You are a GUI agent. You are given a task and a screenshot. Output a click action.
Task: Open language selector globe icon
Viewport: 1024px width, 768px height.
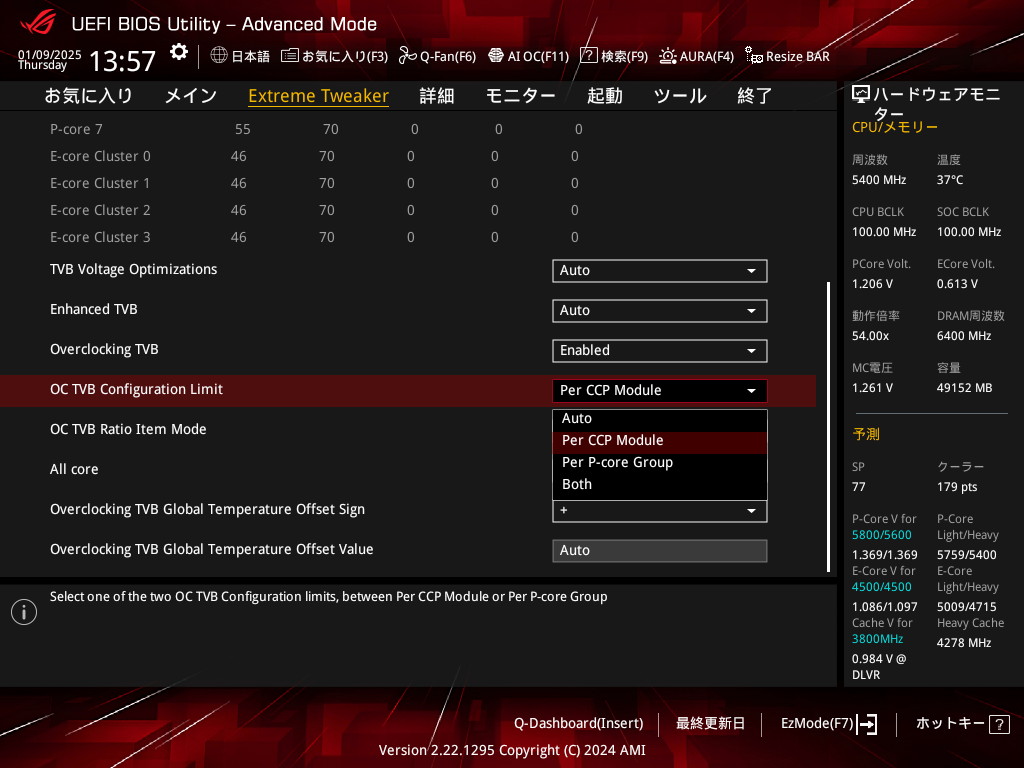tap(219, 56)
